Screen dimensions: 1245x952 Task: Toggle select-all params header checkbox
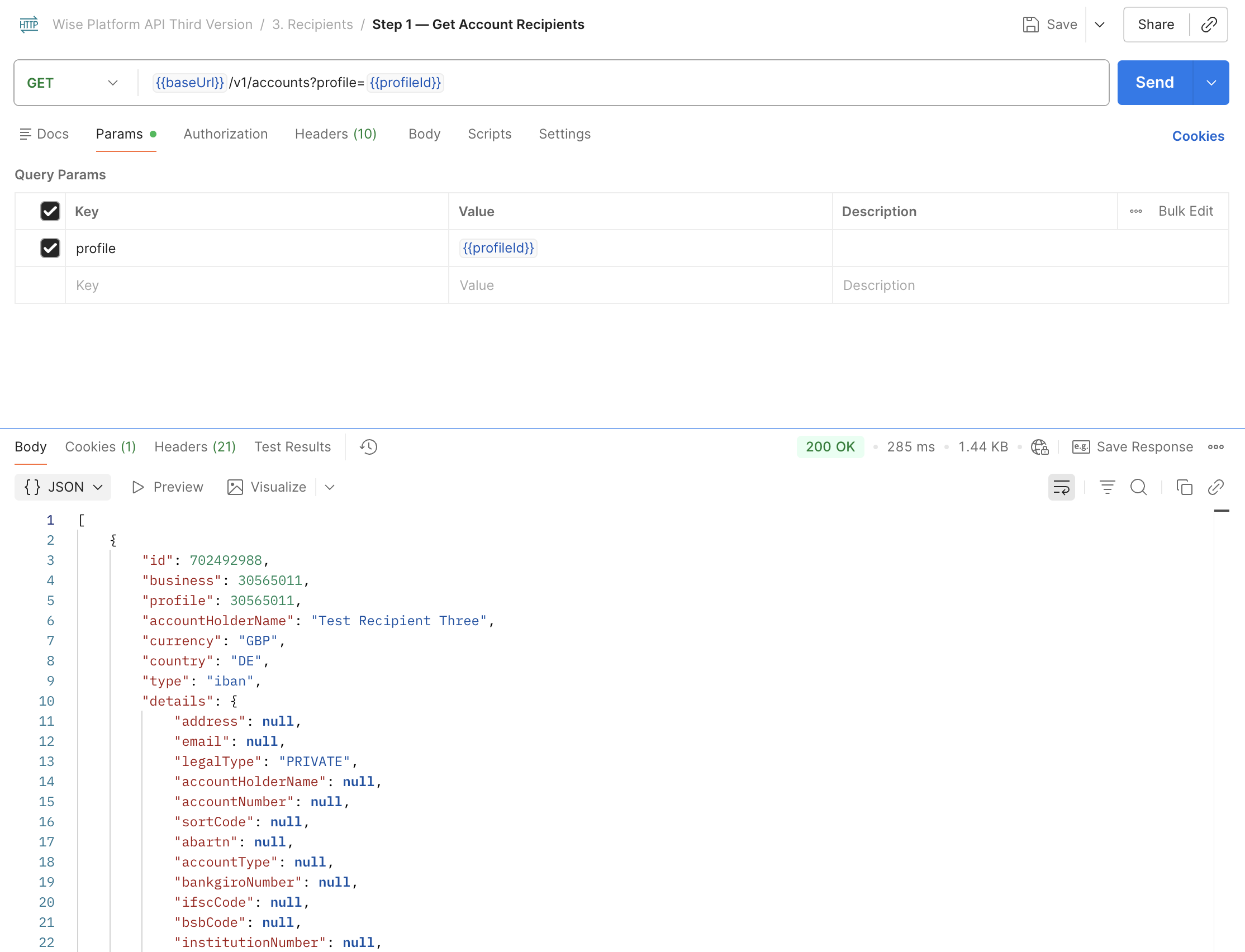(x=50, y=211)
